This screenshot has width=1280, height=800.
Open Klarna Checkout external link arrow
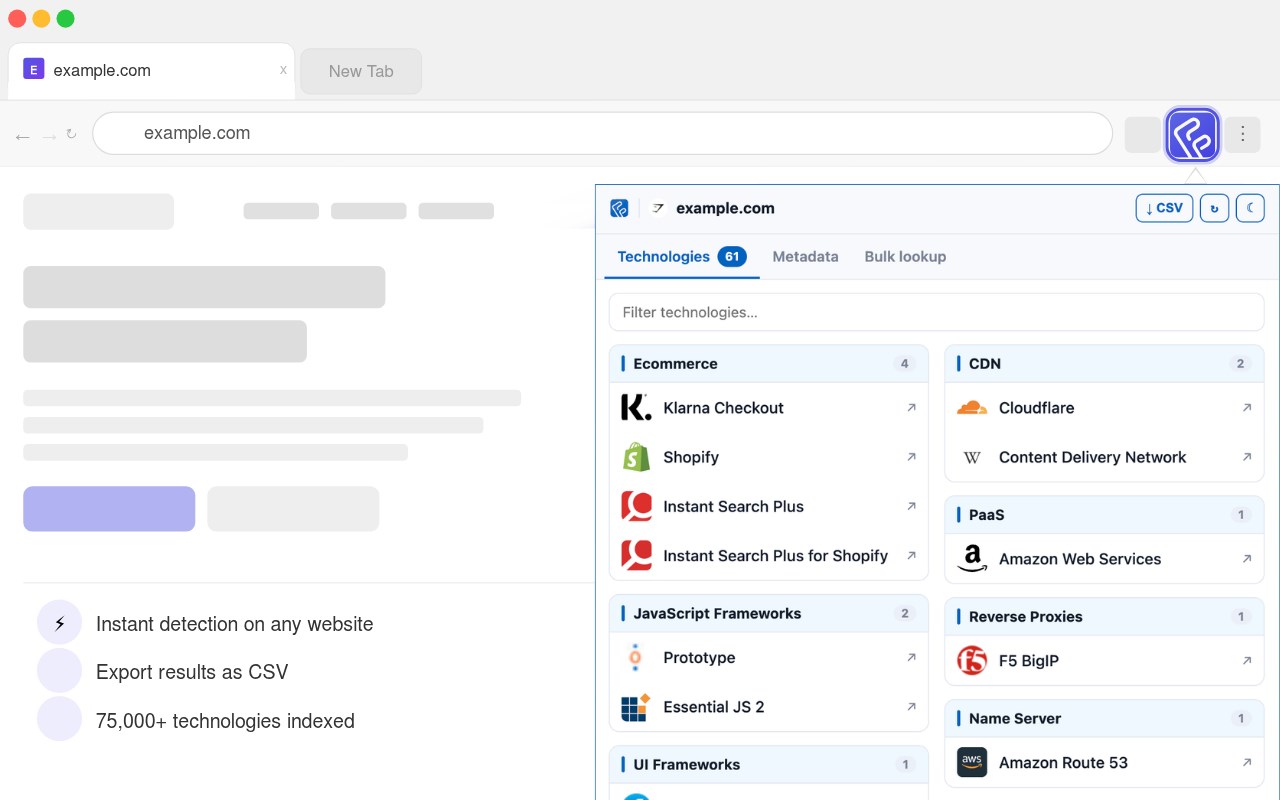point(911,408)
